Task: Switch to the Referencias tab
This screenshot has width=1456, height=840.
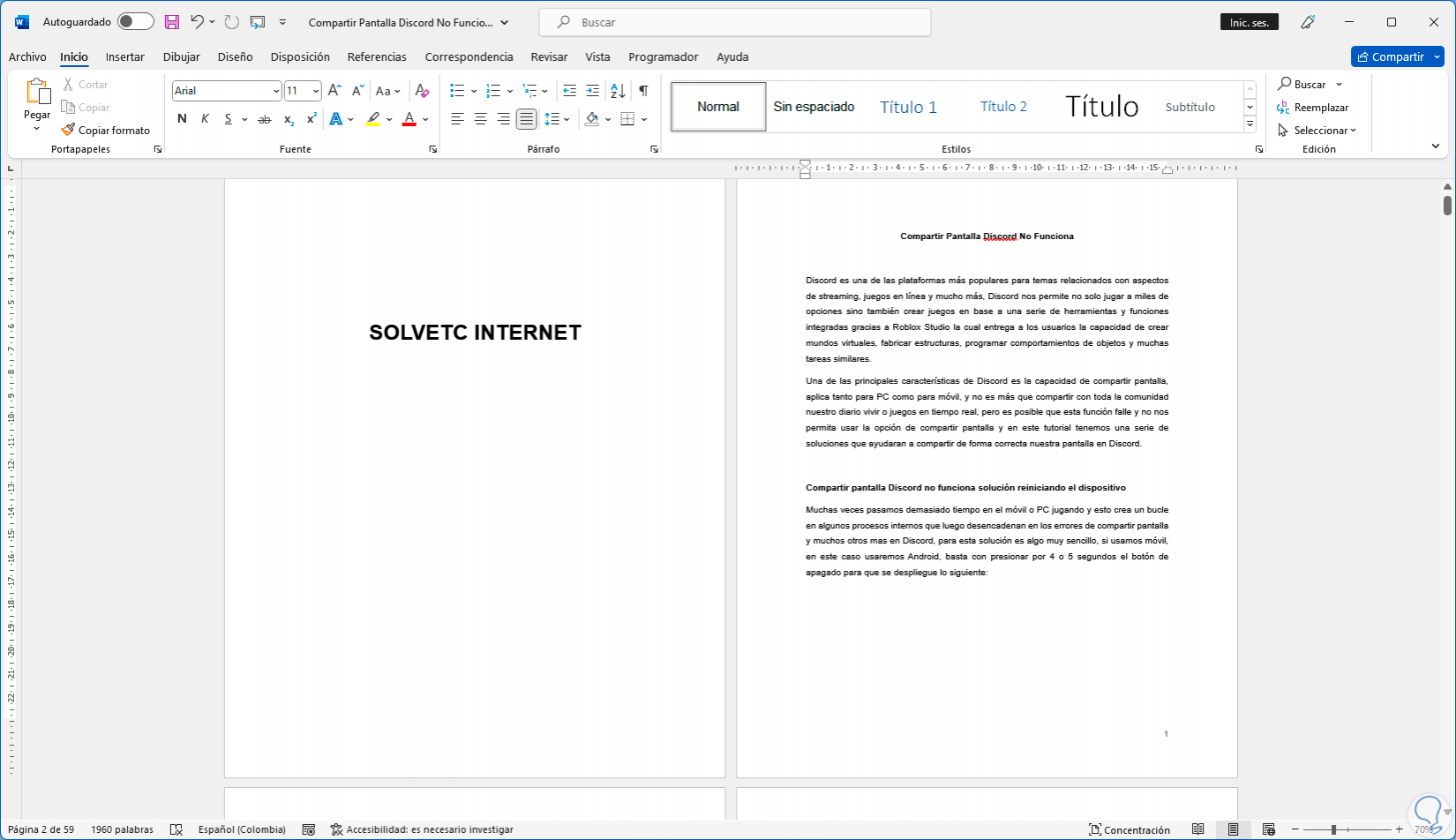Action: coord(377,56)
